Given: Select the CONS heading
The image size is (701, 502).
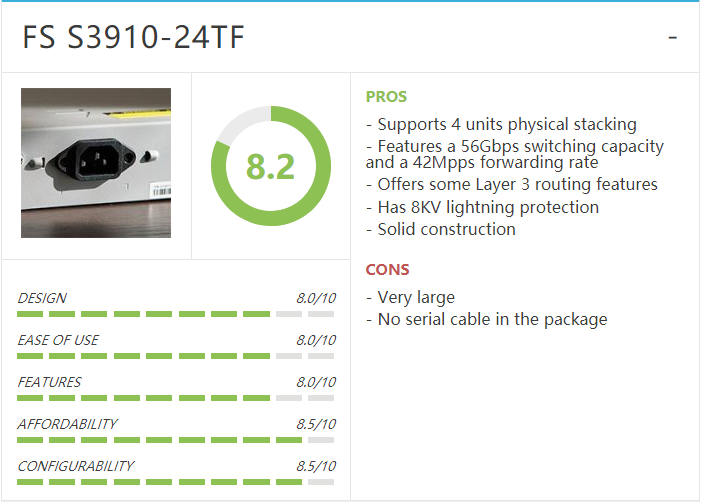Looking at the screenshot, I should 387,270.
